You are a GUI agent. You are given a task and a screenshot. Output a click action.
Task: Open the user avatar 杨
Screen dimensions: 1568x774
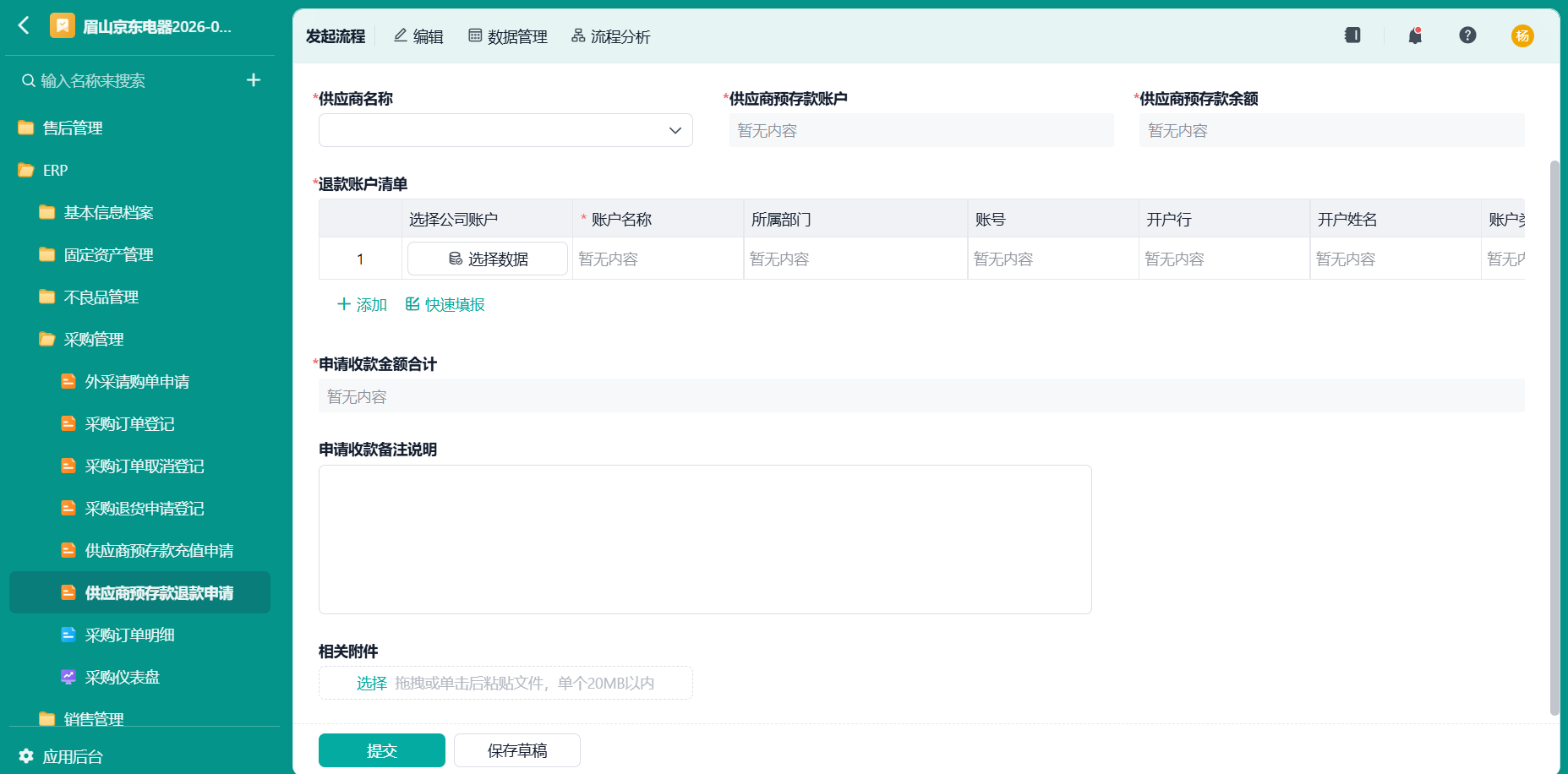point(1522,35)
